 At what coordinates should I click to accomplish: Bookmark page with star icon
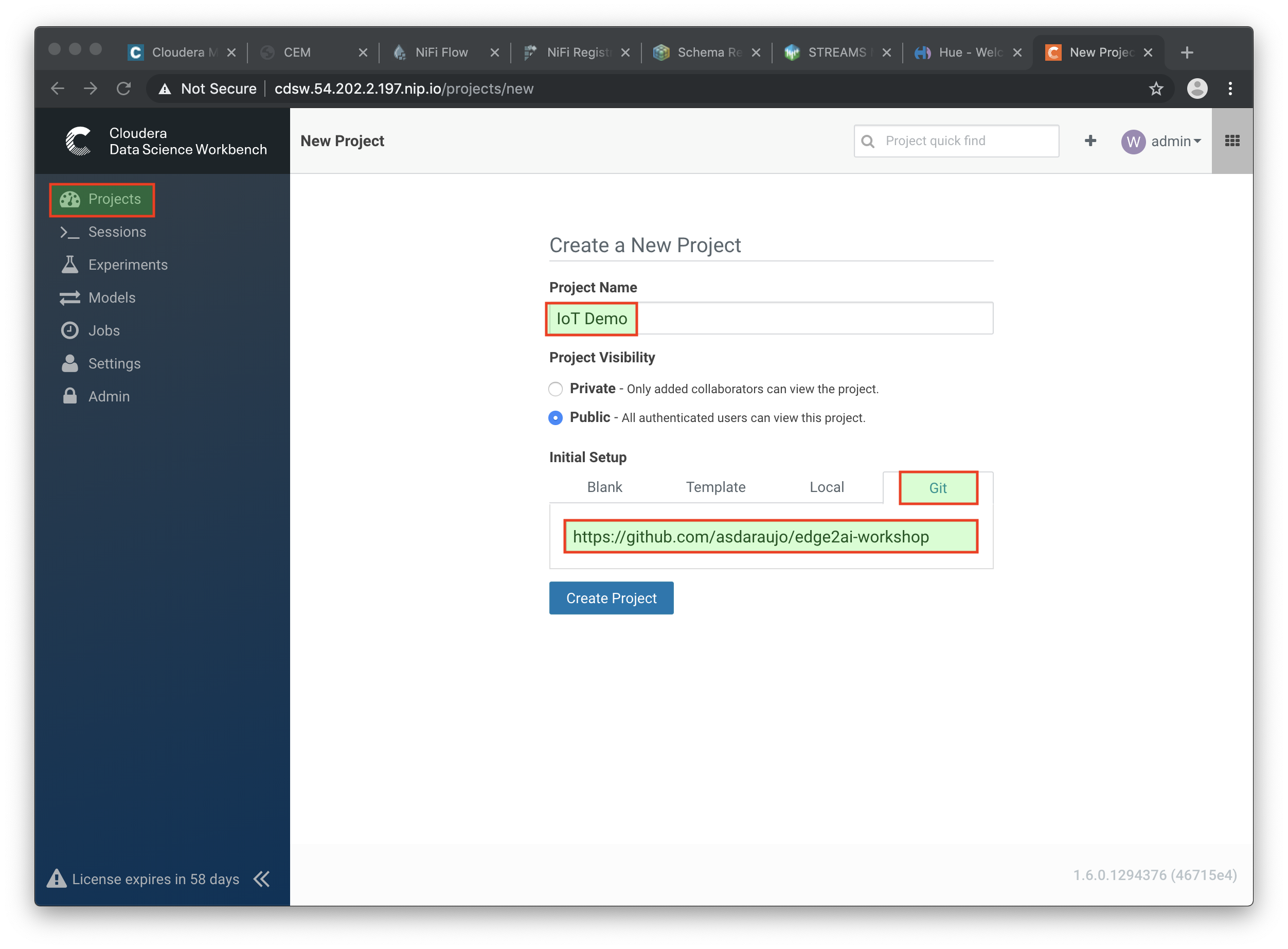click(x=1156, y=89)
